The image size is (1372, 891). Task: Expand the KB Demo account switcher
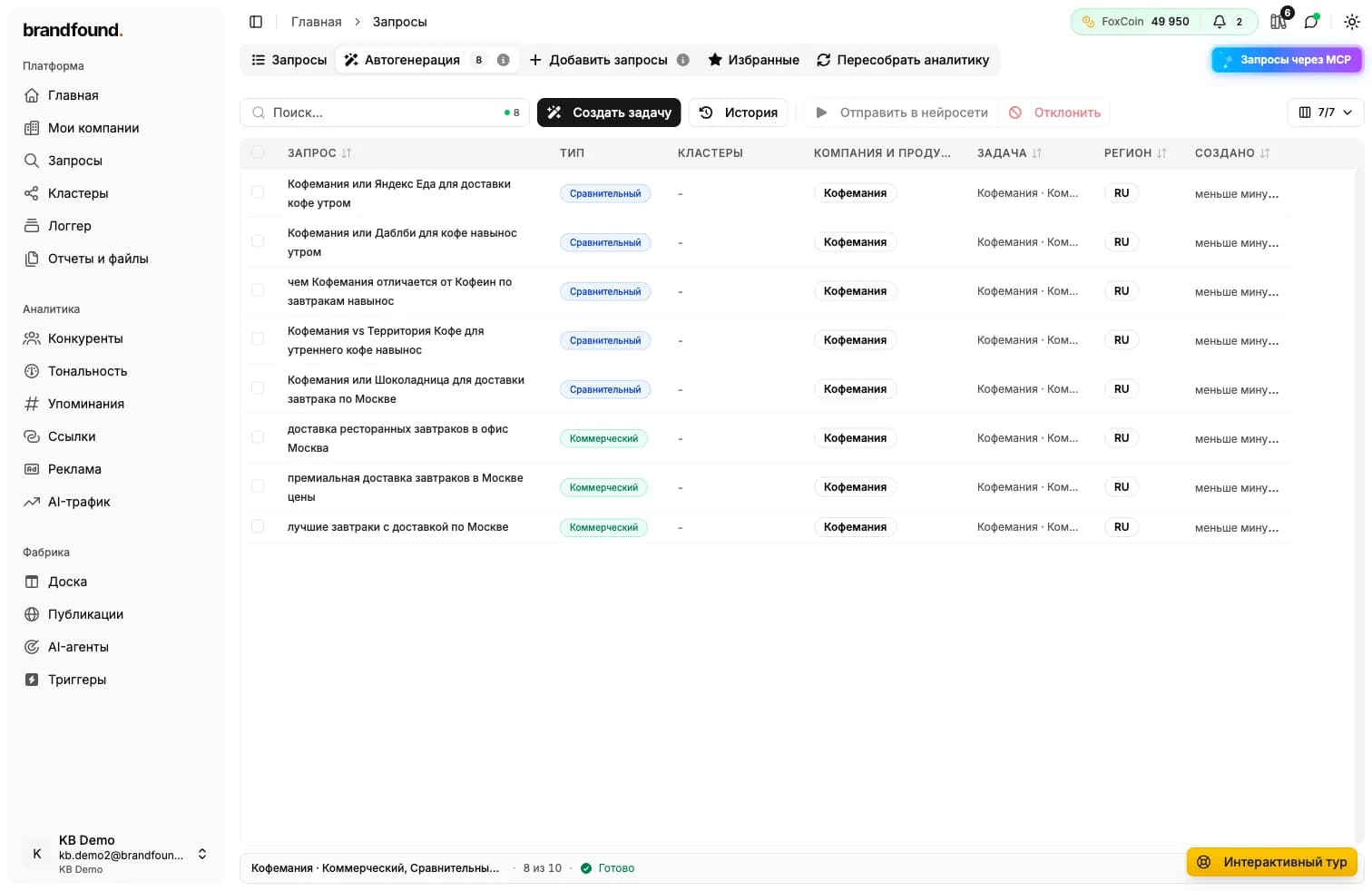point(202,854)
